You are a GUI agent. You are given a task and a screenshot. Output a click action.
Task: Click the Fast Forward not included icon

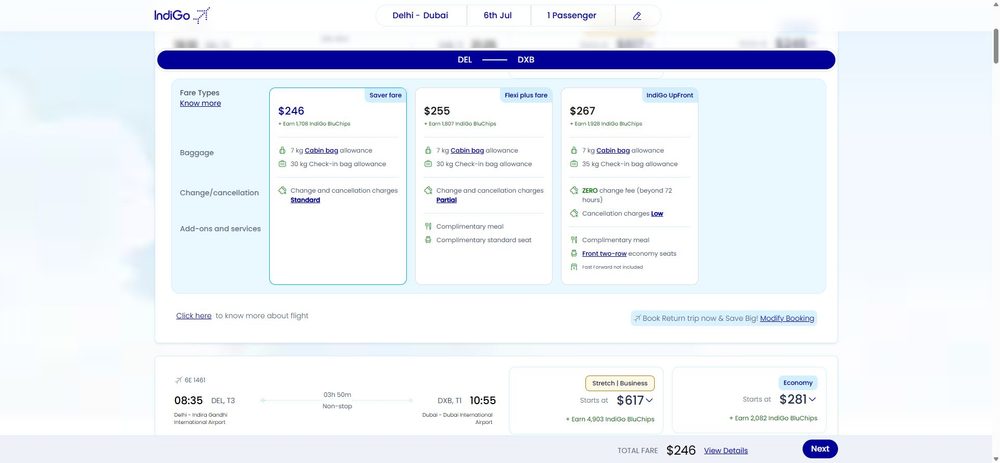pyautogui.click(x=574, y=267)
